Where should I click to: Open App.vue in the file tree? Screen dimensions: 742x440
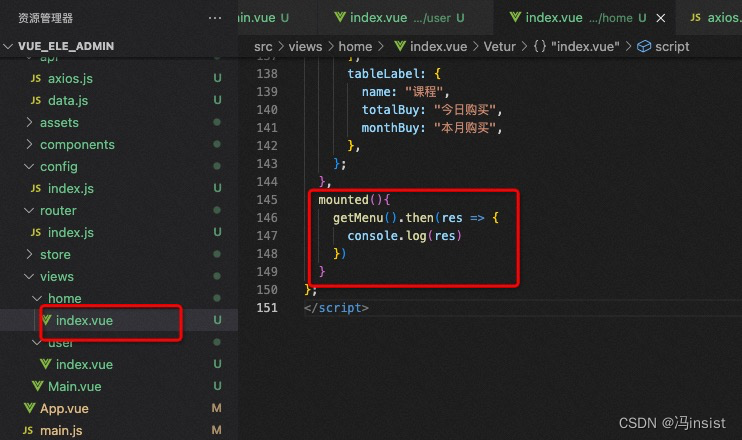[x=64, y=408]
